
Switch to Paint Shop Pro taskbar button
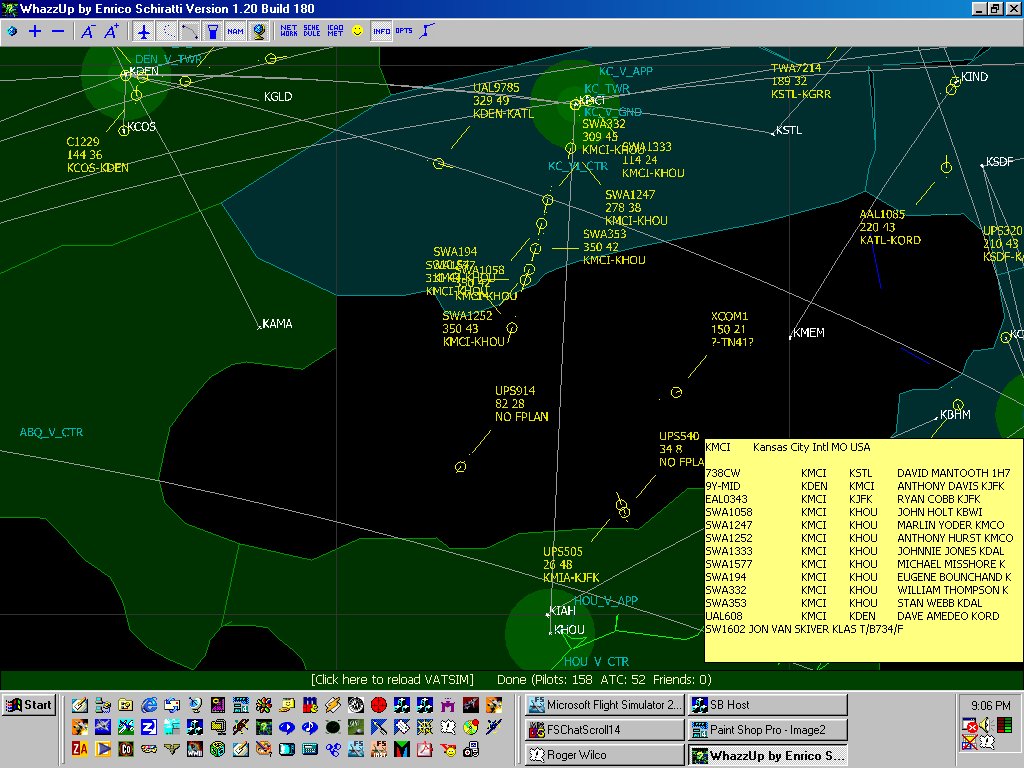(767, 729)
